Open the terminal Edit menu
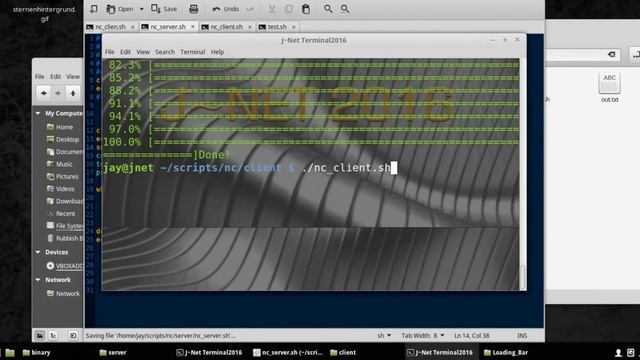Image resolution: width=640 pixels, height=360 pixels. (125, 52)
